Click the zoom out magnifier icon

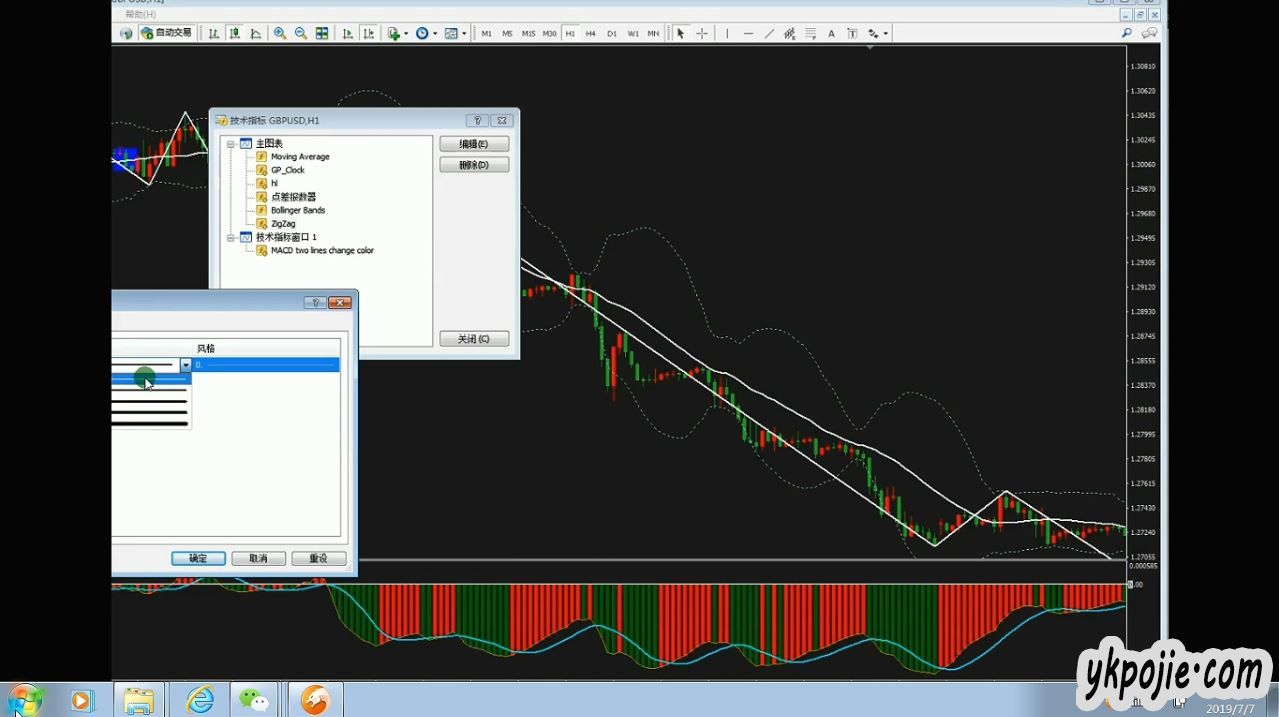pos(301,33)
